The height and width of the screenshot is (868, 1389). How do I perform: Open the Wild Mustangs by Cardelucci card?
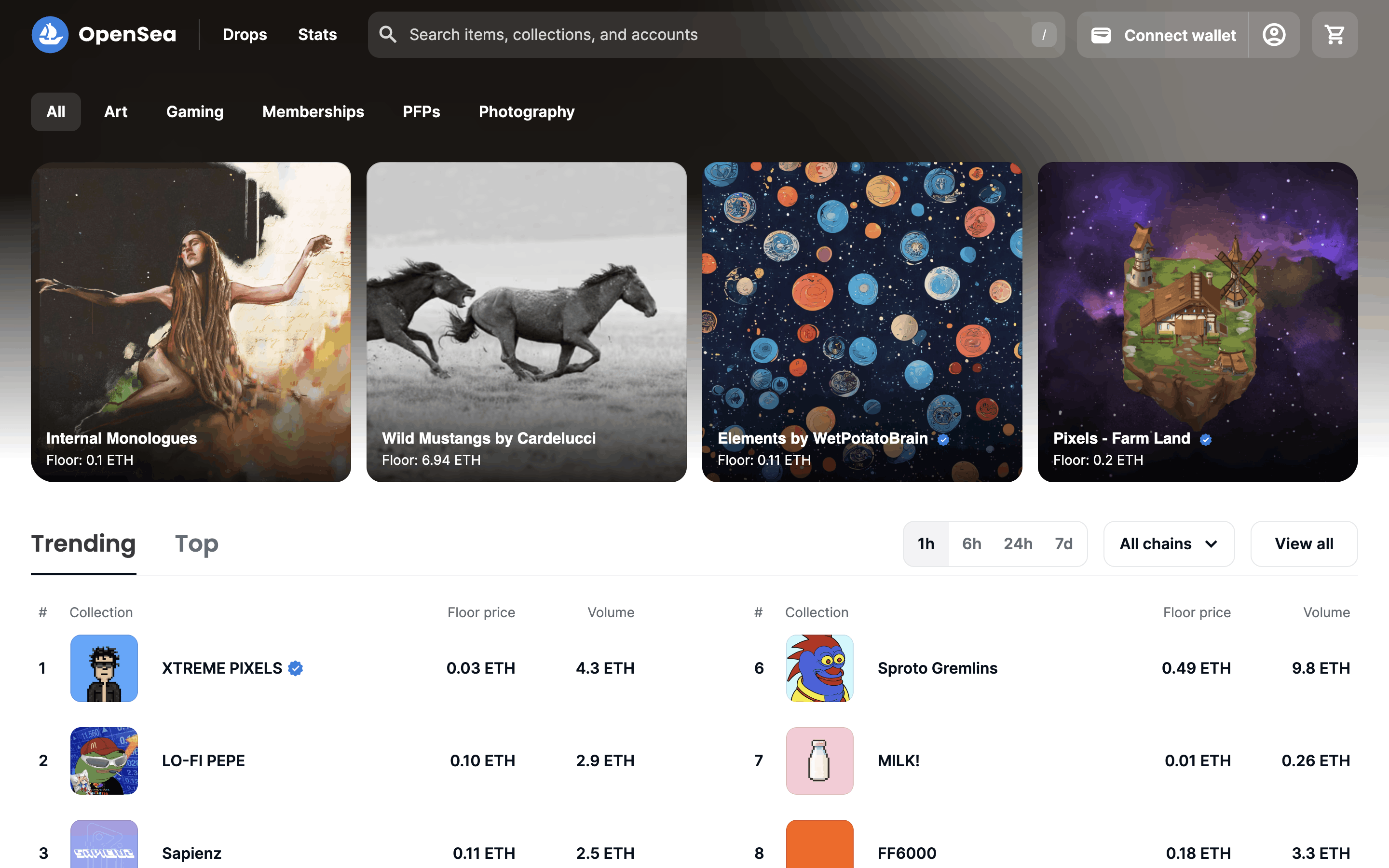click(526, 322)
